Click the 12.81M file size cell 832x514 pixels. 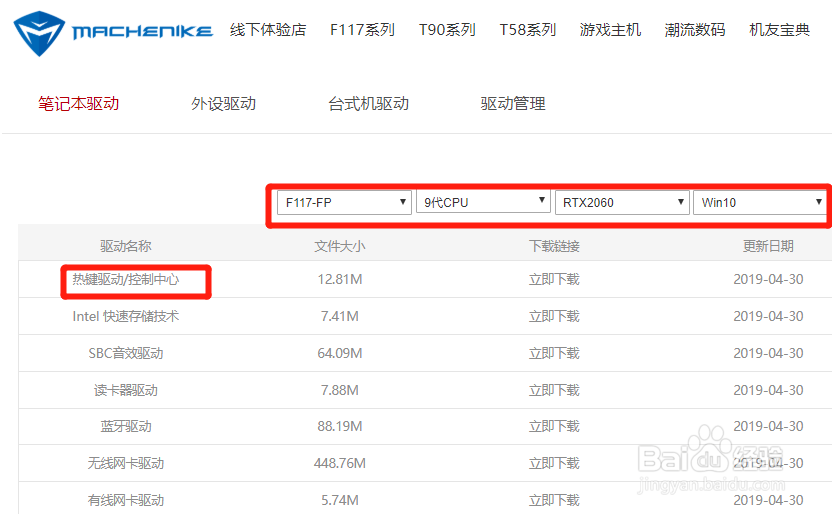pos(340,280)
